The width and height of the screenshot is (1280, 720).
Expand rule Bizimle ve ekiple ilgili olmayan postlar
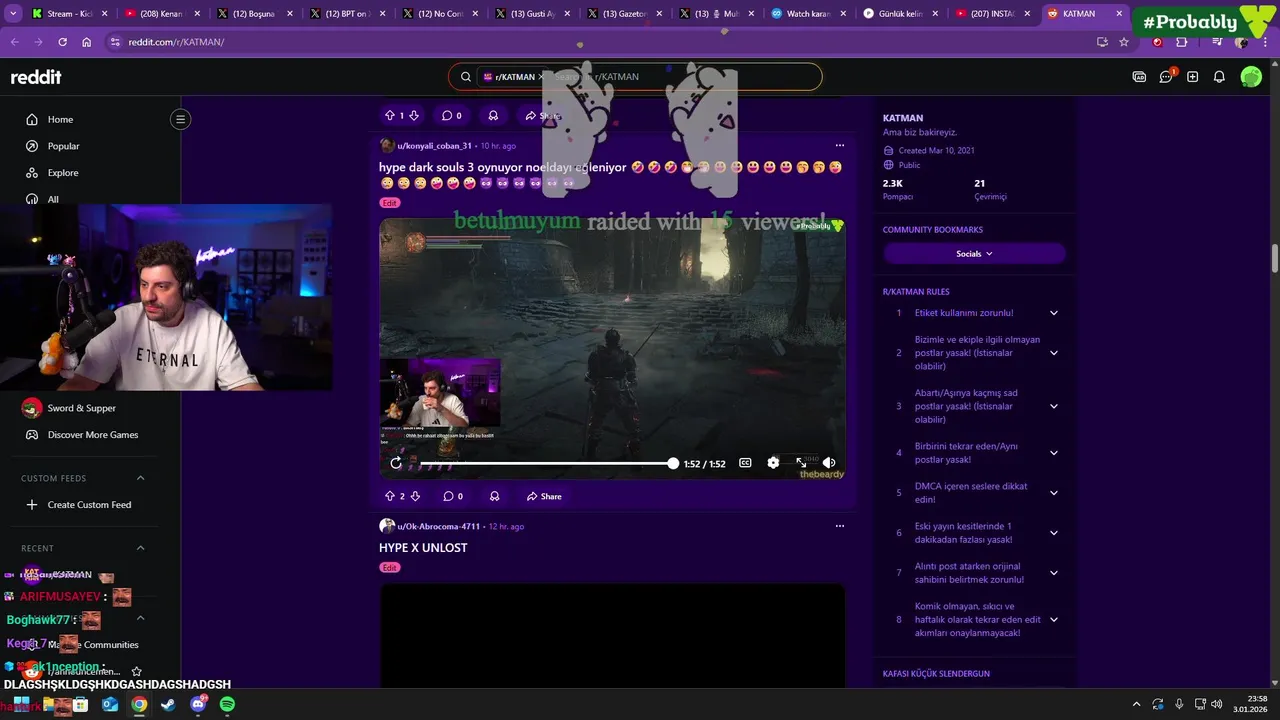pyautogui.click(x=1053, y=353)
